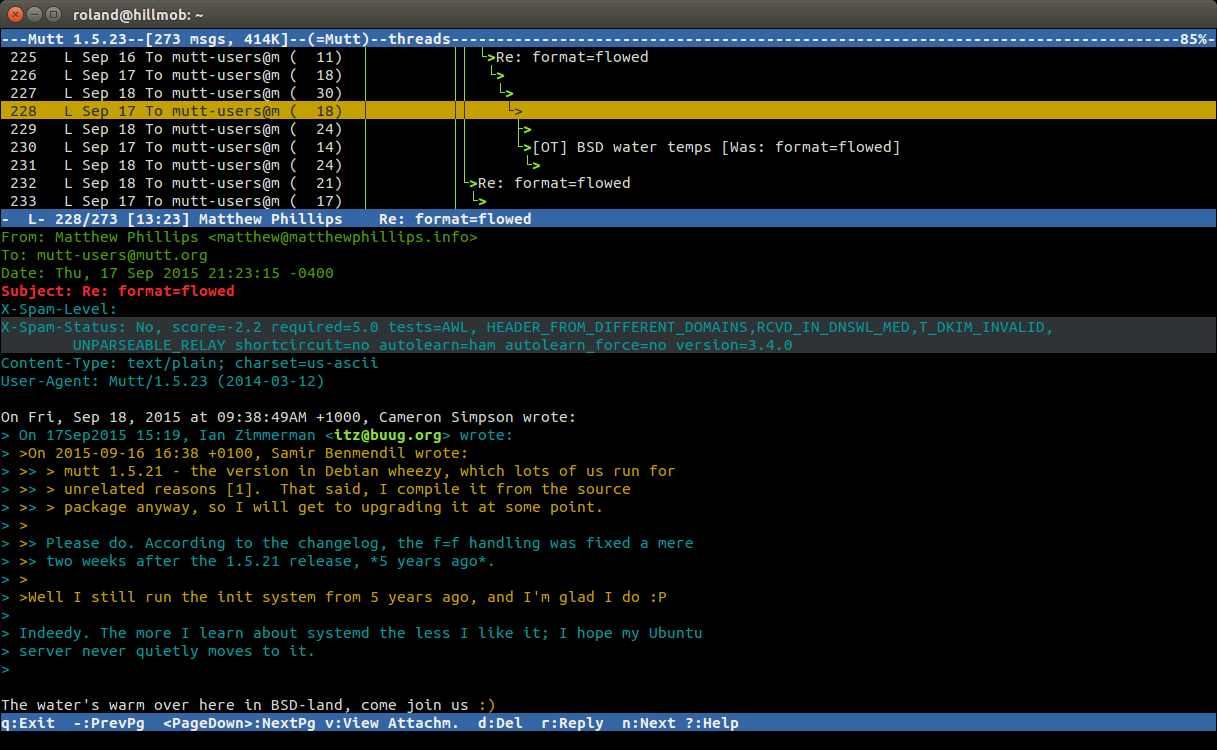The height and width of the screenshot is (750, 1217).
Task: Click the 85% position indicator in the status bar
Action: [1195, 39]
